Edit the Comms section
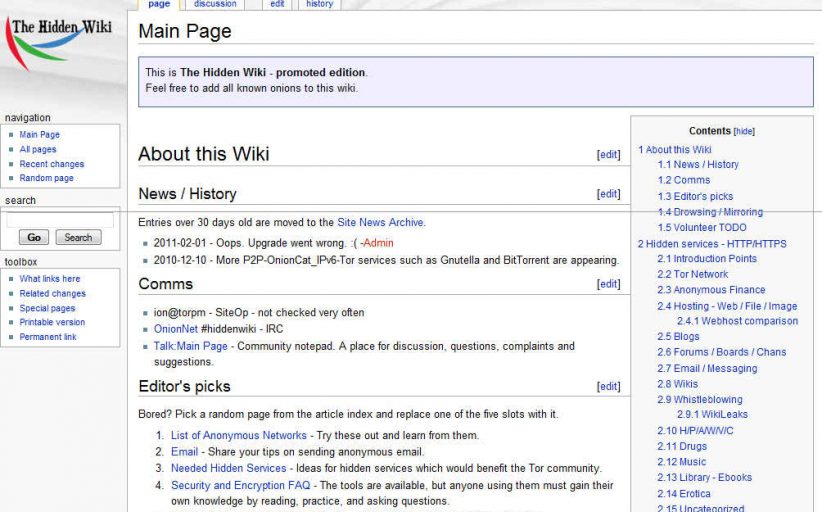 [608, 284]
